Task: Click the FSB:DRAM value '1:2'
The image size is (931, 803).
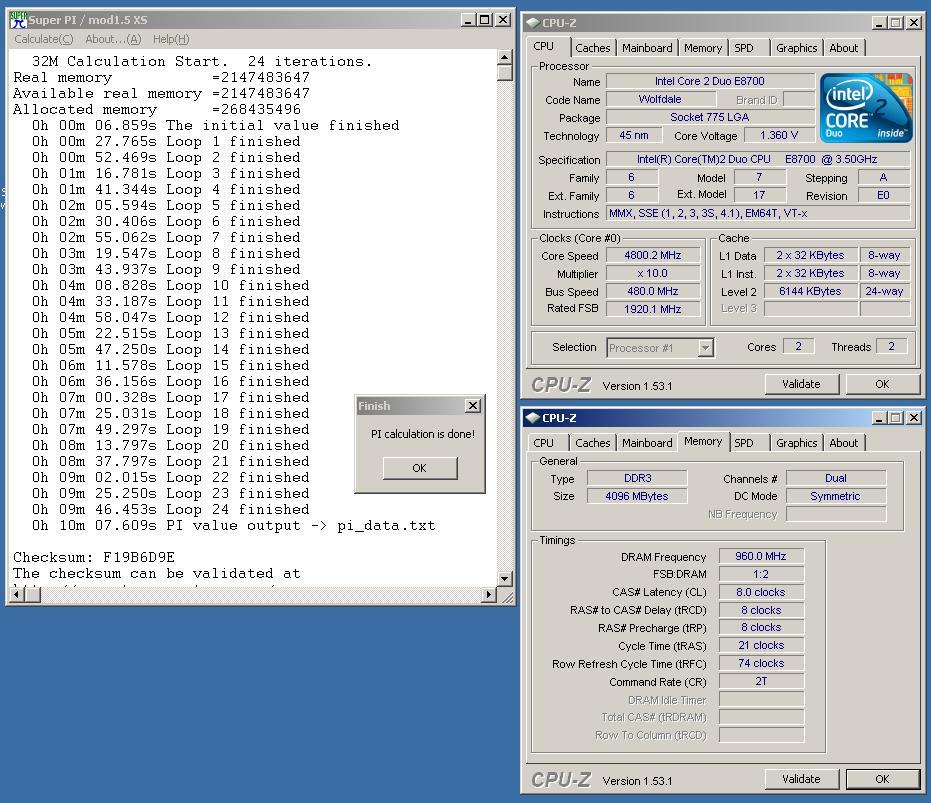Action: coord(761,574)
